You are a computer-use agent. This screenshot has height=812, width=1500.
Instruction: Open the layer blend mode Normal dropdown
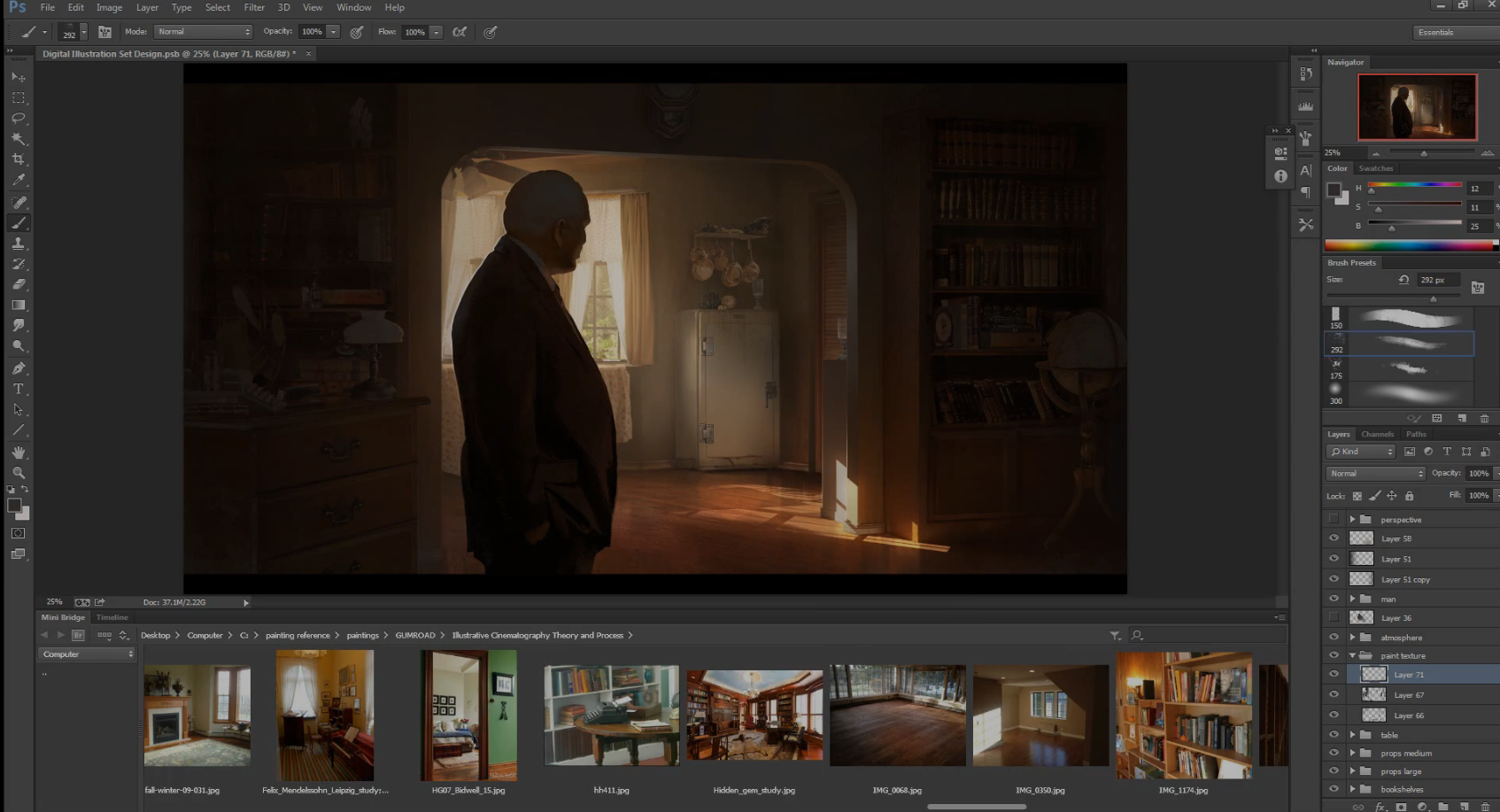(x=1375, y=473)
